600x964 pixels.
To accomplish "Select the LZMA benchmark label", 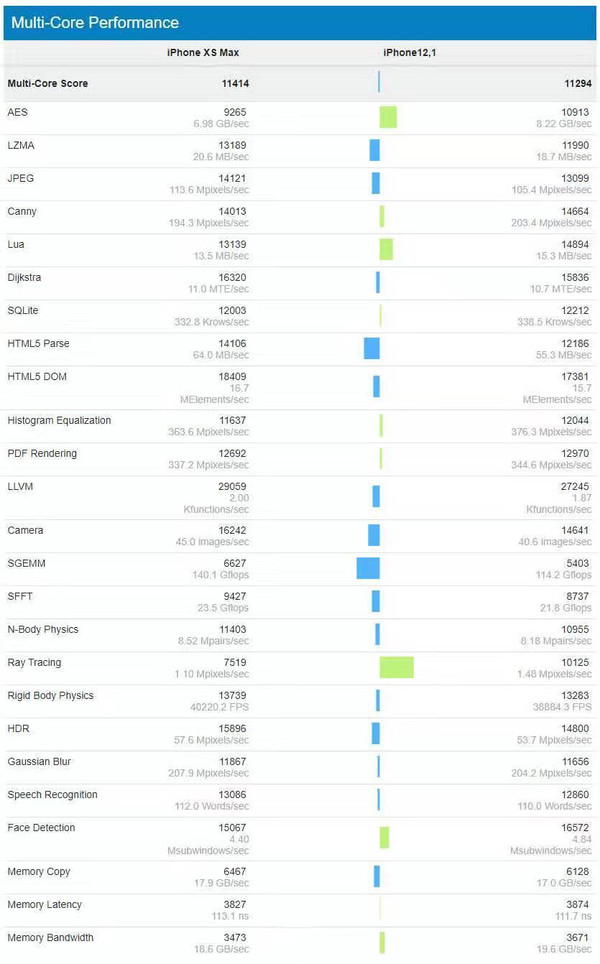I will [20, 146].
